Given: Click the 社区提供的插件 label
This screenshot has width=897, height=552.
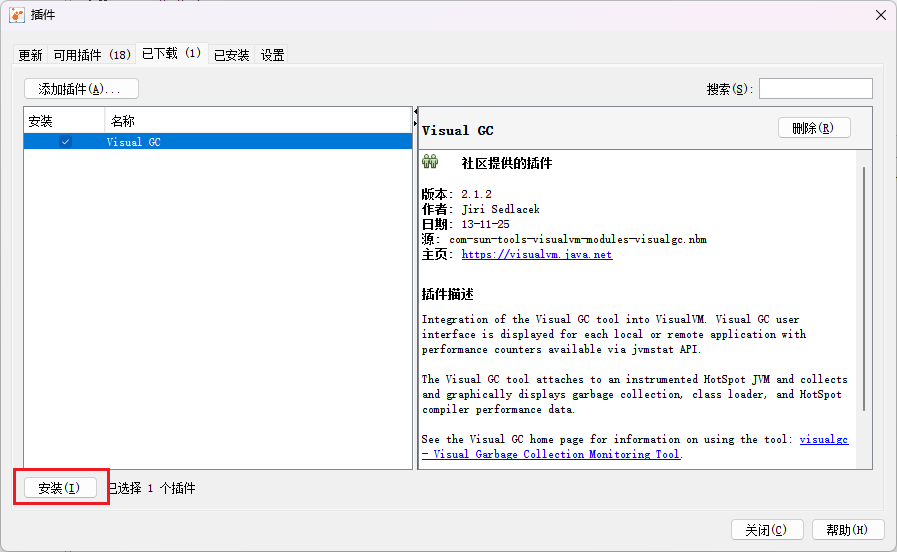Looking at the screenshot, I should coord(507,164).
